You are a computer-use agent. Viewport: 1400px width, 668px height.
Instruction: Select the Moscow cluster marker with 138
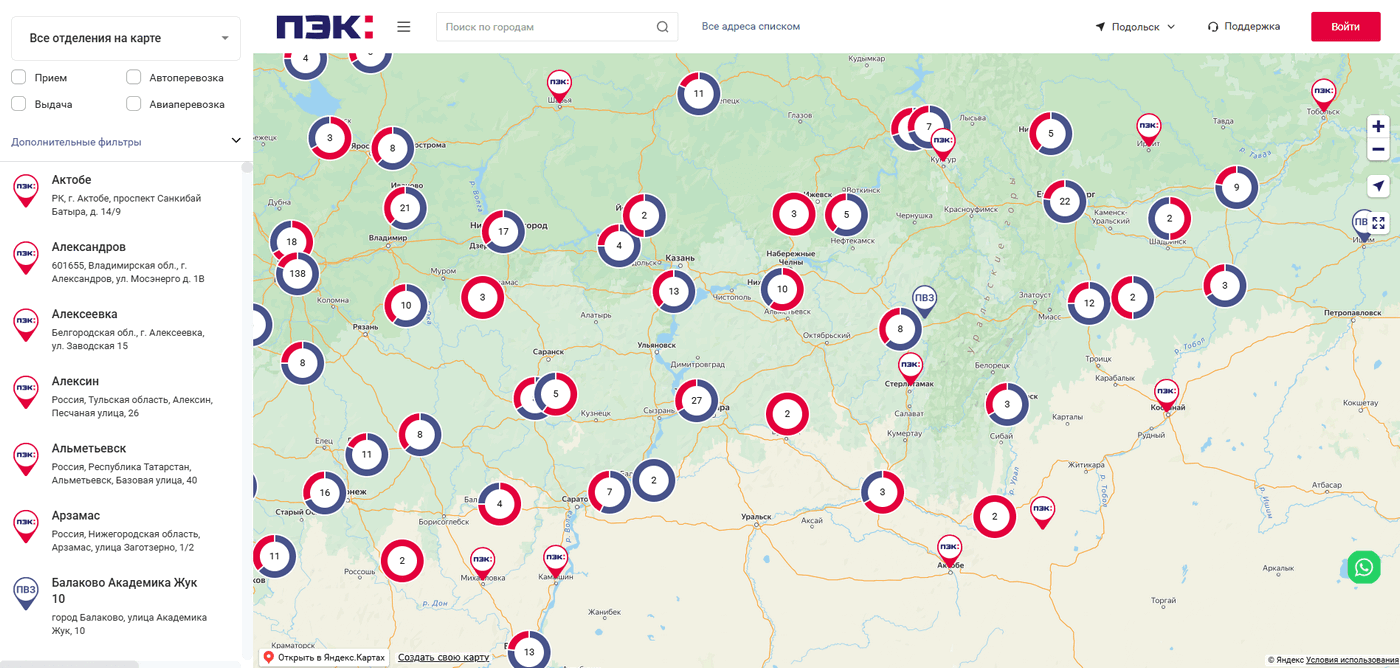click(x=297, y=273)
